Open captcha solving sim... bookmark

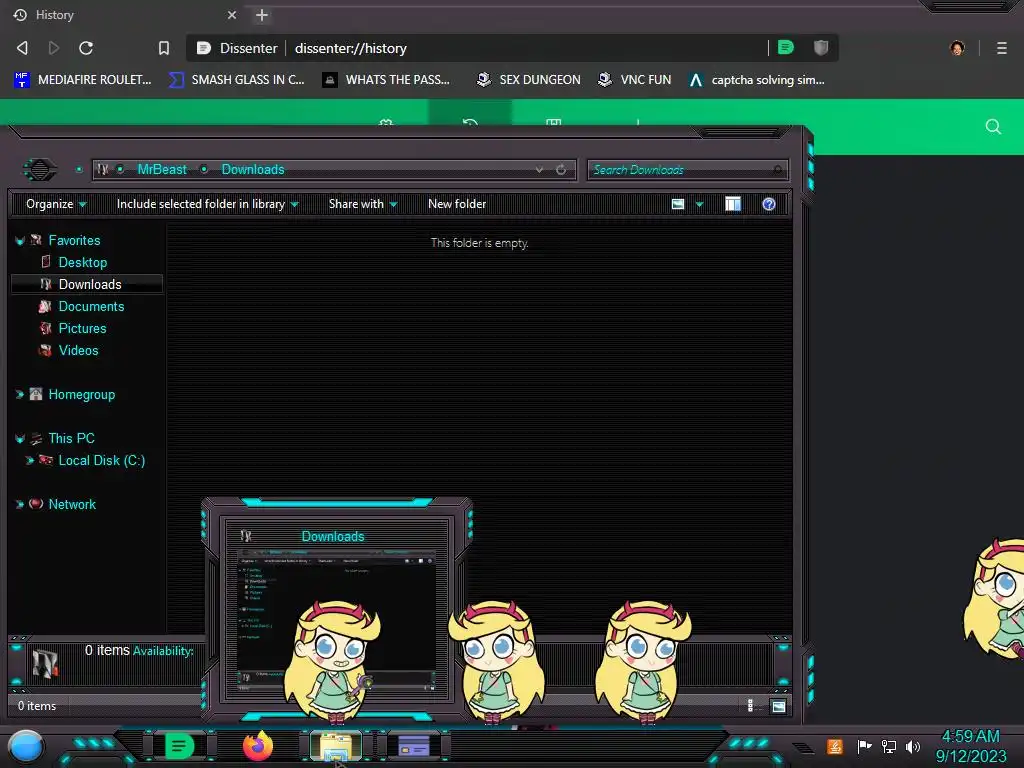(756, 80)
